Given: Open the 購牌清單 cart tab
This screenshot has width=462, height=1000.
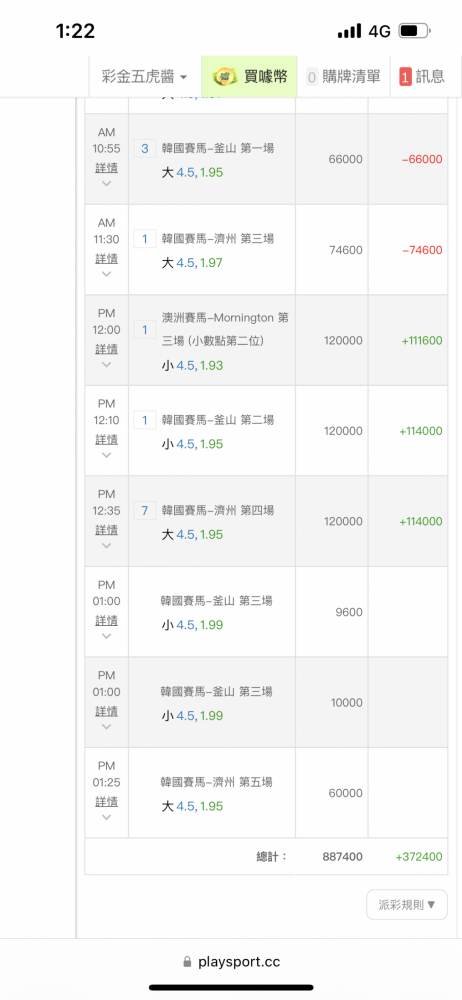Looking at the screenshot, I should pyautogui.click(x=343, y=77).
